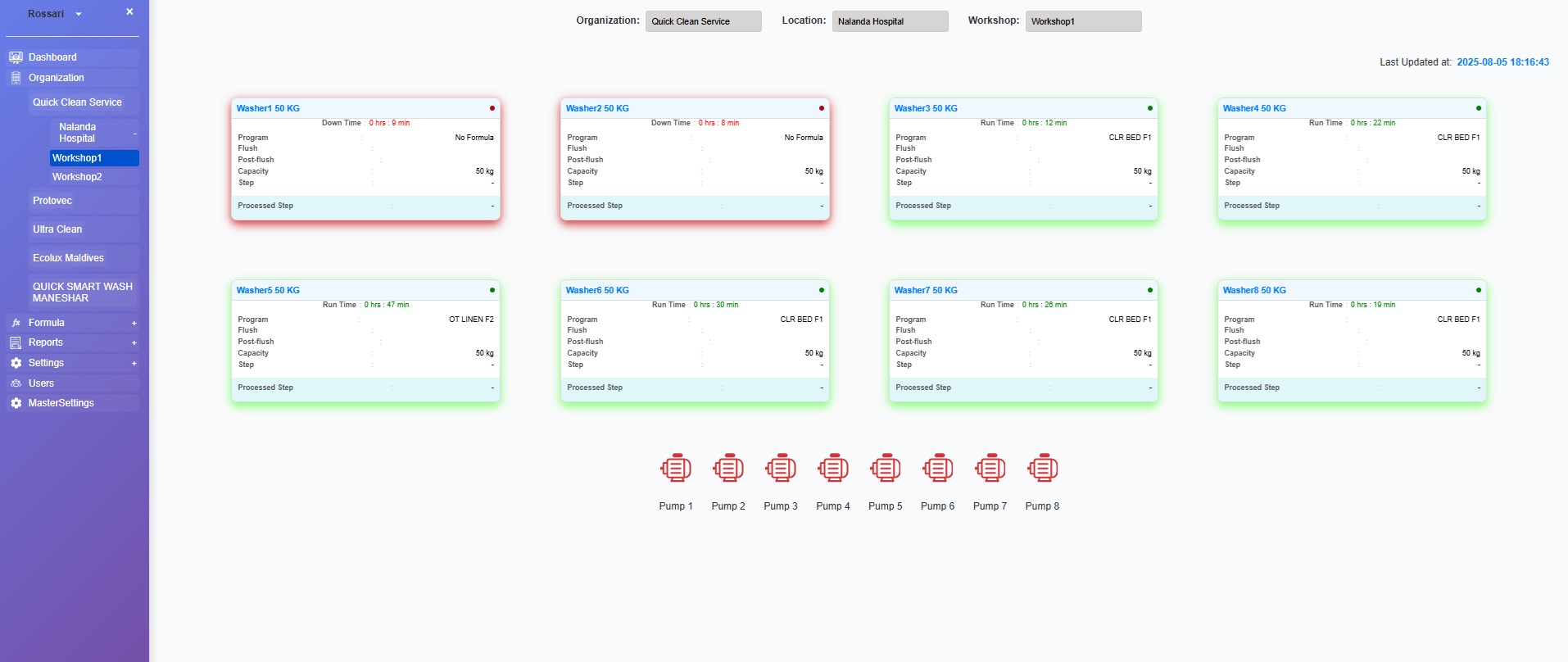The image size is (1568, 662).
Task: Click the Settings gear icon
Action: point(16,363)
